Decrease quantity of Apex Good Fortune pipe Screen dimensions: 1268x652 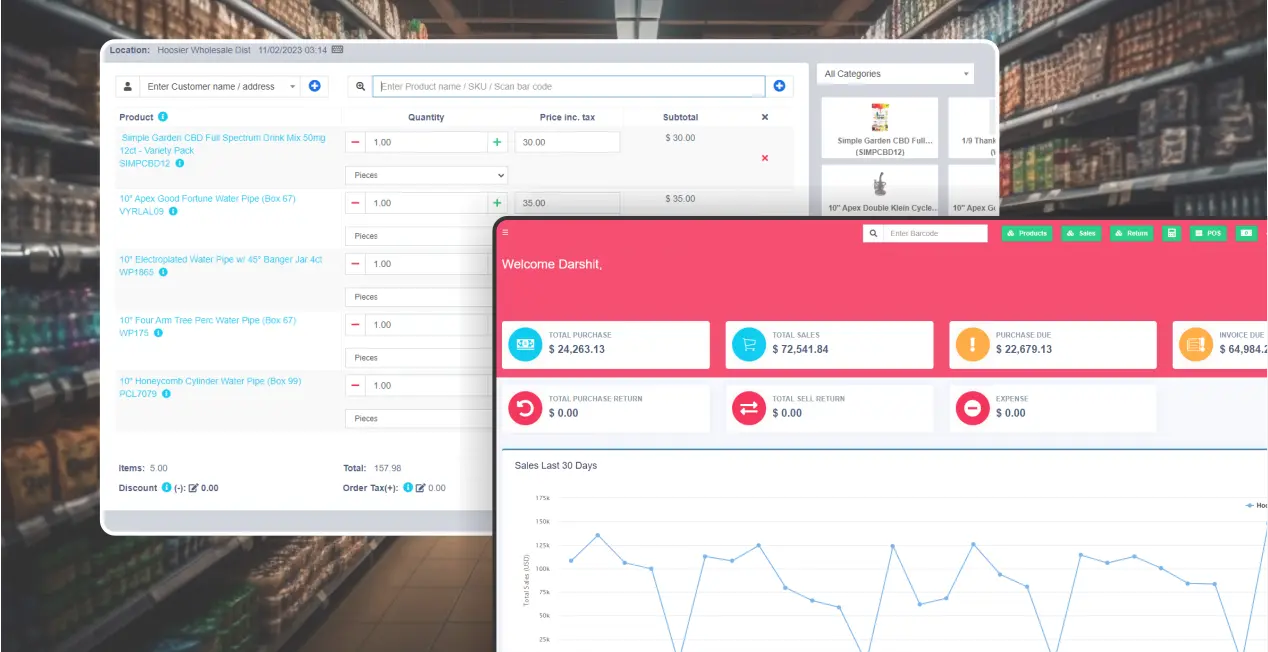[356, 203]
